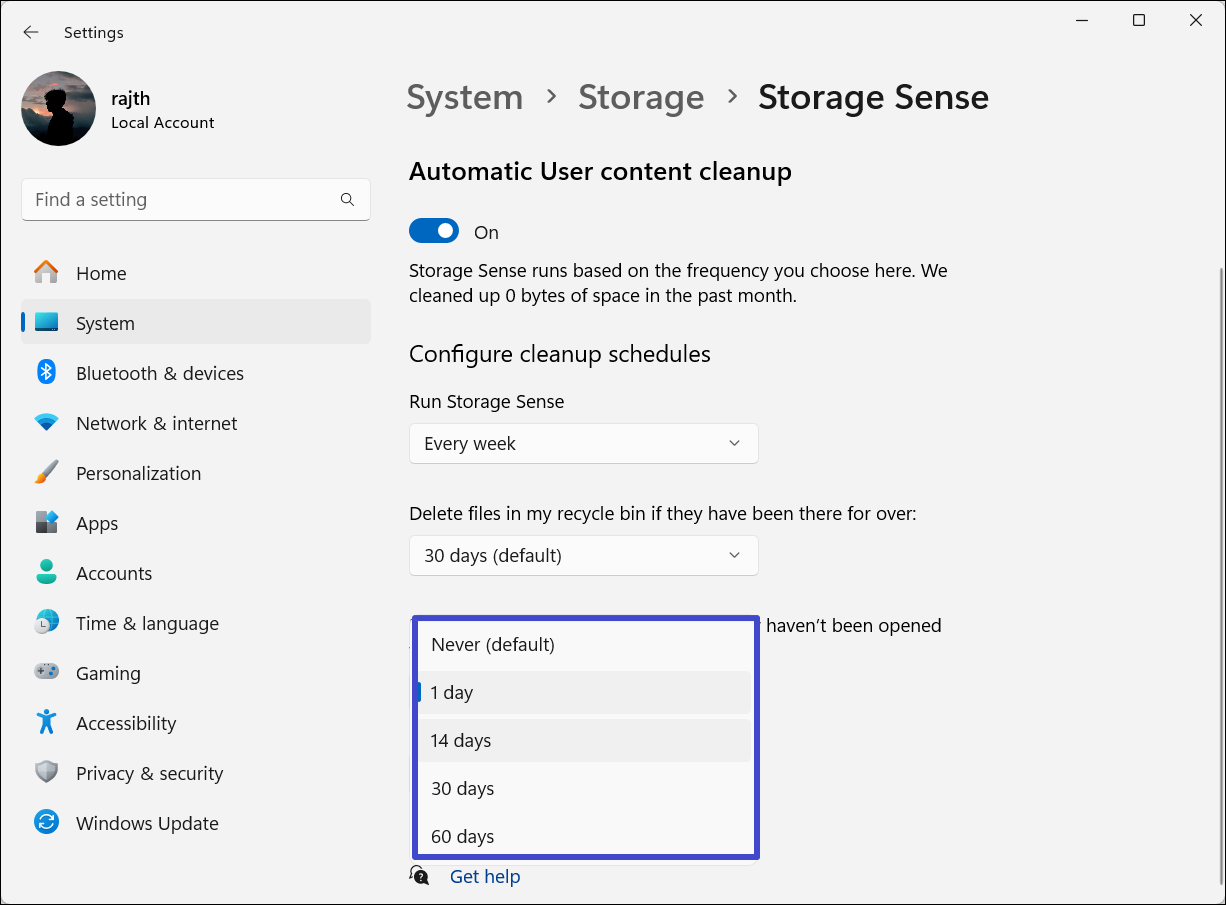Screen dimensions: 1226x905
Task: Click the Find a setting search box
Action: coord(185,200)
